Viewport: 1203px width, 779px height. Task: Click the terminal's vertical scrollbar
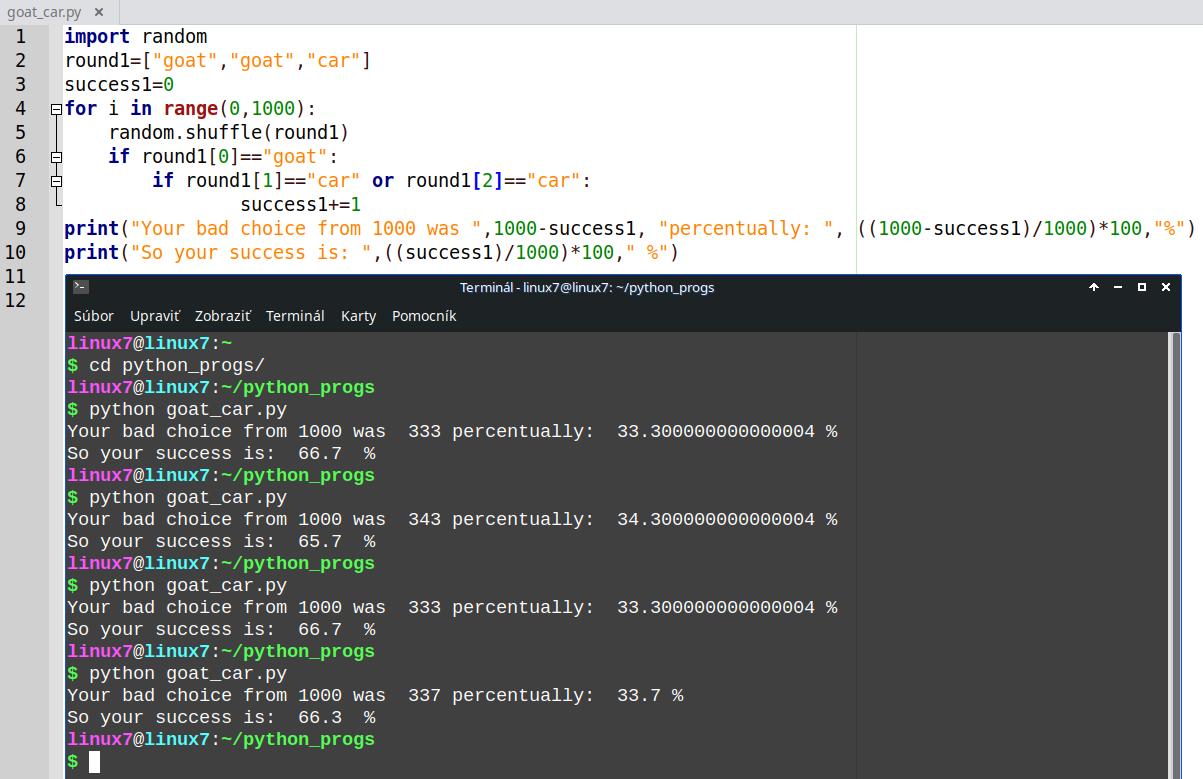1175,550
